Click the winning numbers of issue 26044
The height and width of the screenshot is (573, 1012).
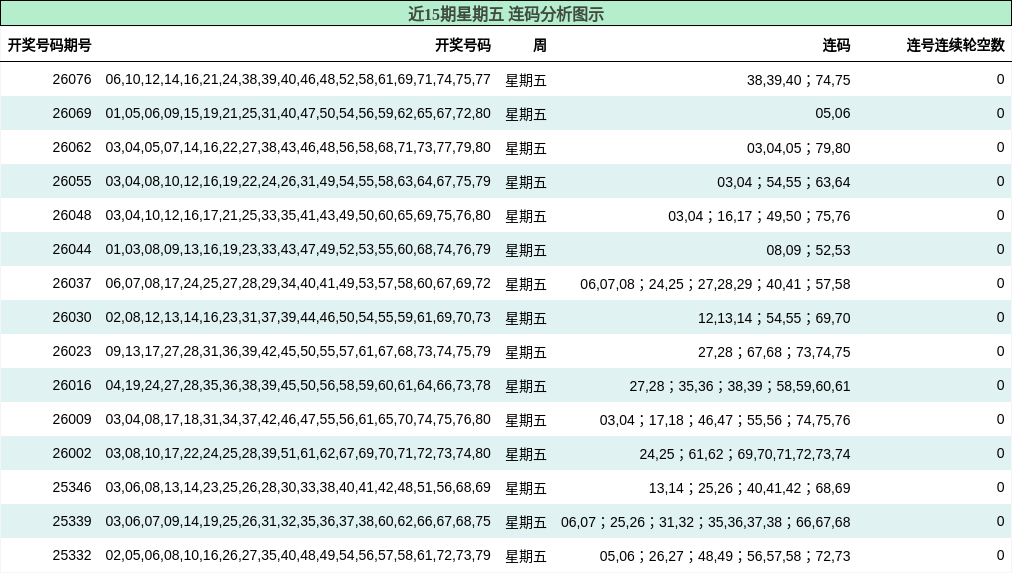[x=298, y=250]
